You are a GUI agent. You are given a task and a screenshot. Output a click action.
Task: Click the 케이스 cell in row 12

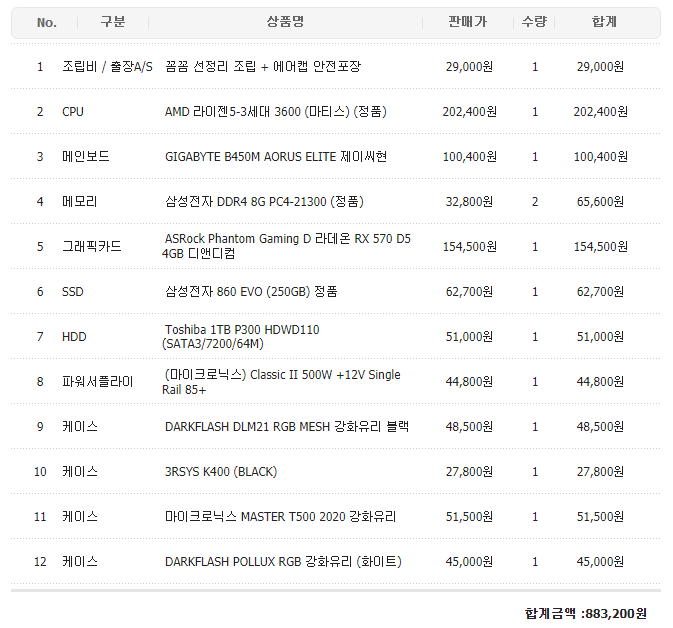pos(80,562)
